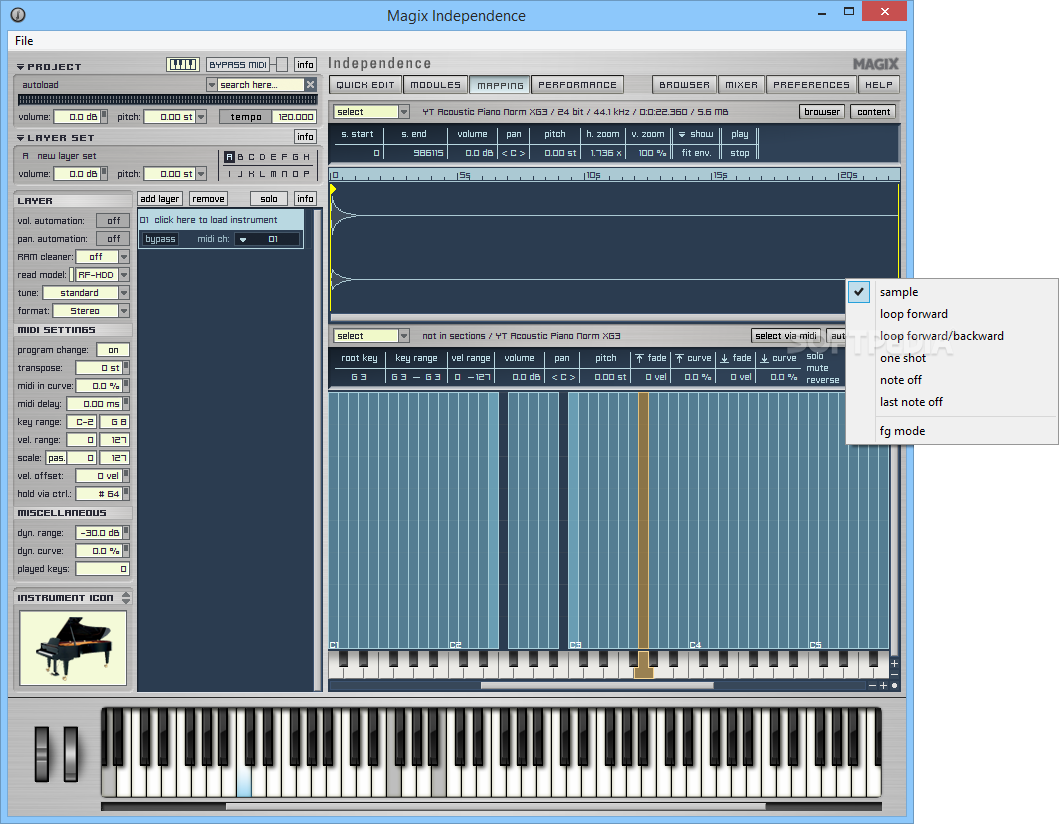Click the tempo button

(246, 117)
